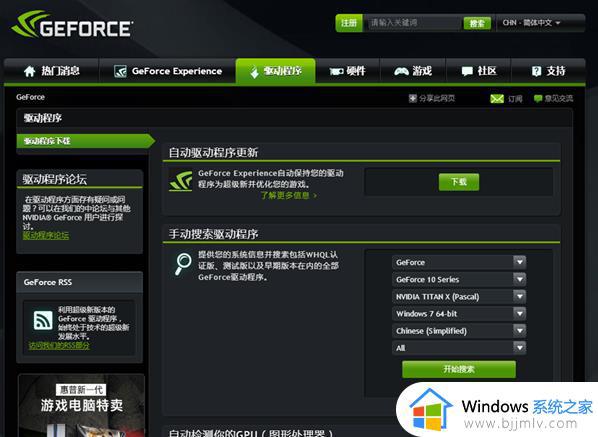
Task: Open the 支持 tab
Action: (x=548, y=71)
